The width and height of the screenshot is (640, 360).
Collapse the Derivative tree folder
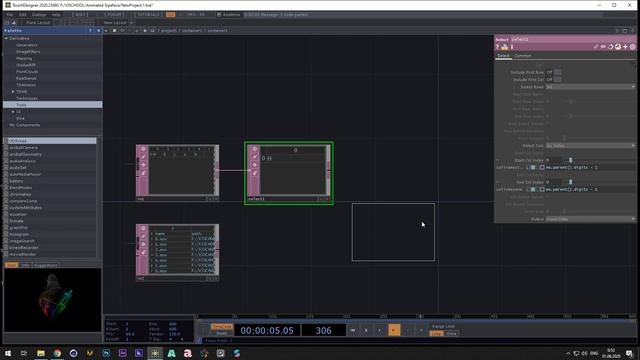tap(6, 38)
